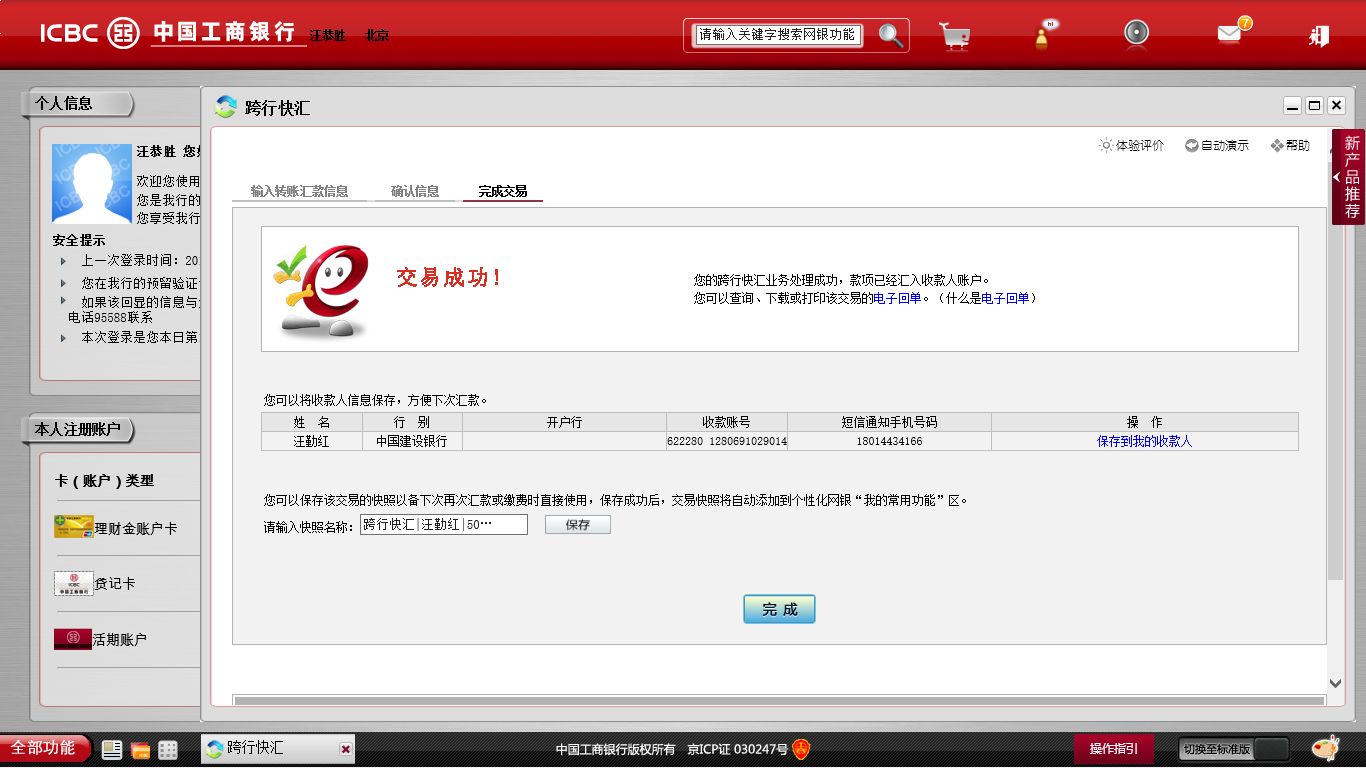Click the snapshot name input field
1366x768 pixels.
pos(443,525)
